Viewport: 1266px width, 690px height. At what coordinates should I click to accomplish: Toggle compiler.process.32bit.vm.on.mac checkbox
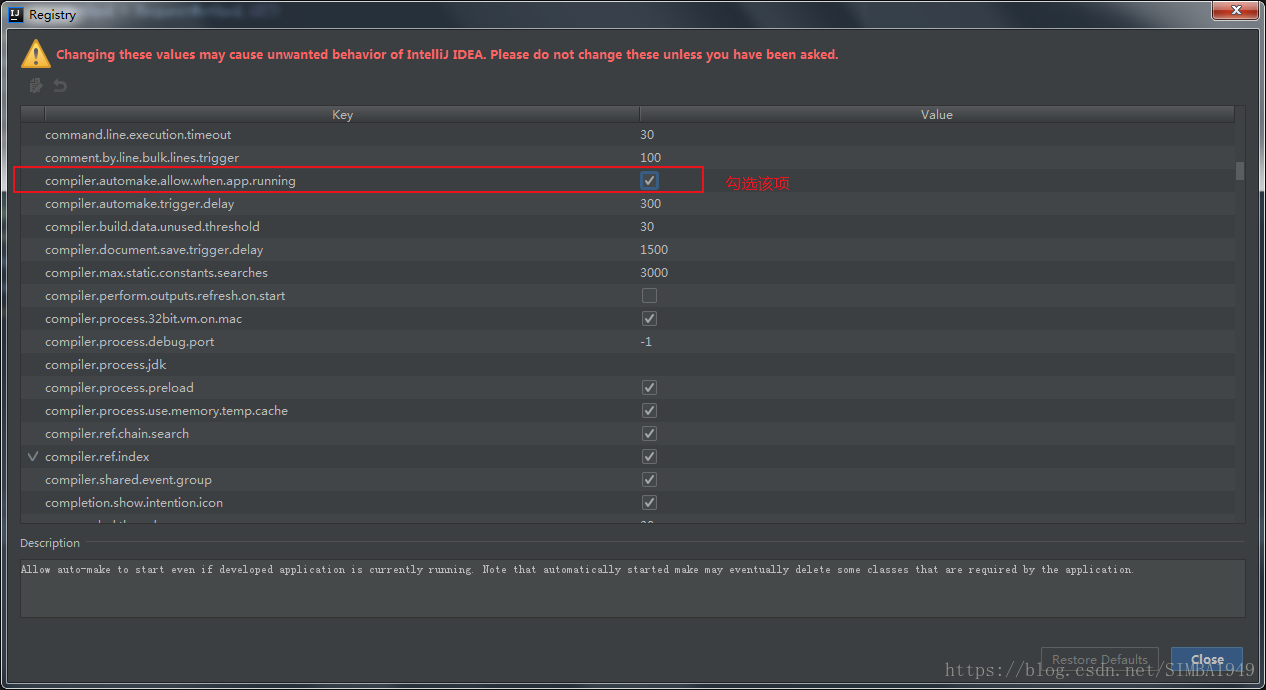649,318
